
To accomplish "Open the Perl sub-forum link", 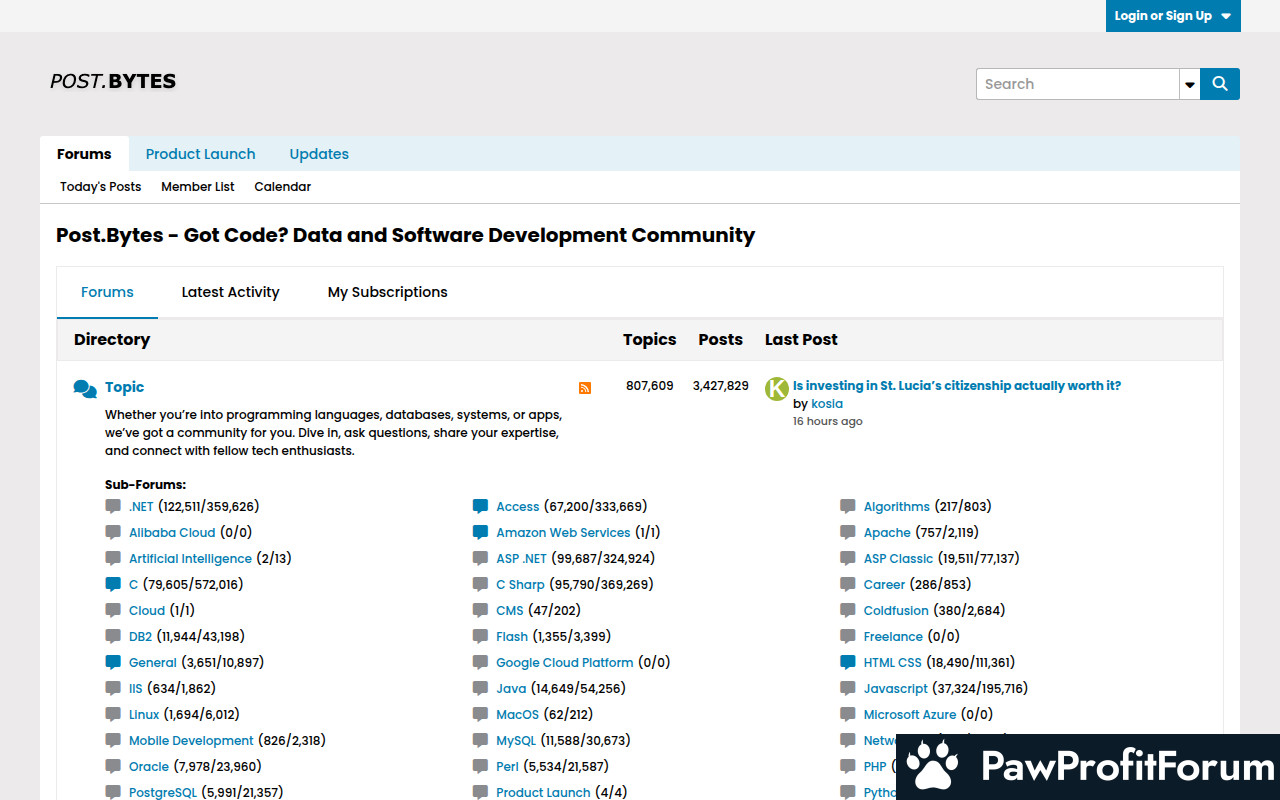I will [507, 766].
